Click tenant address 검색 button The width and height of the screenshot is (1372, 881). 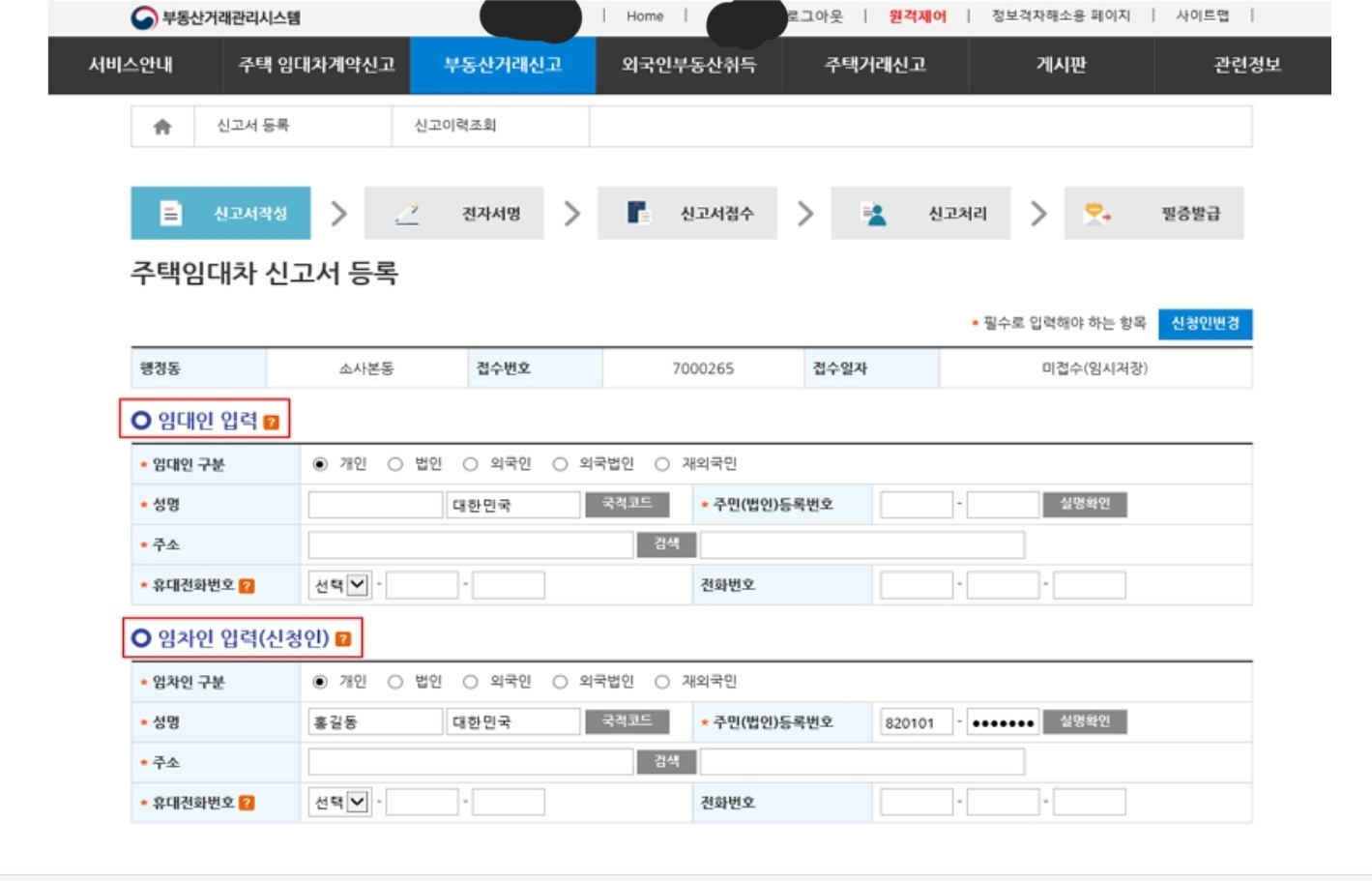click(666, 762)
